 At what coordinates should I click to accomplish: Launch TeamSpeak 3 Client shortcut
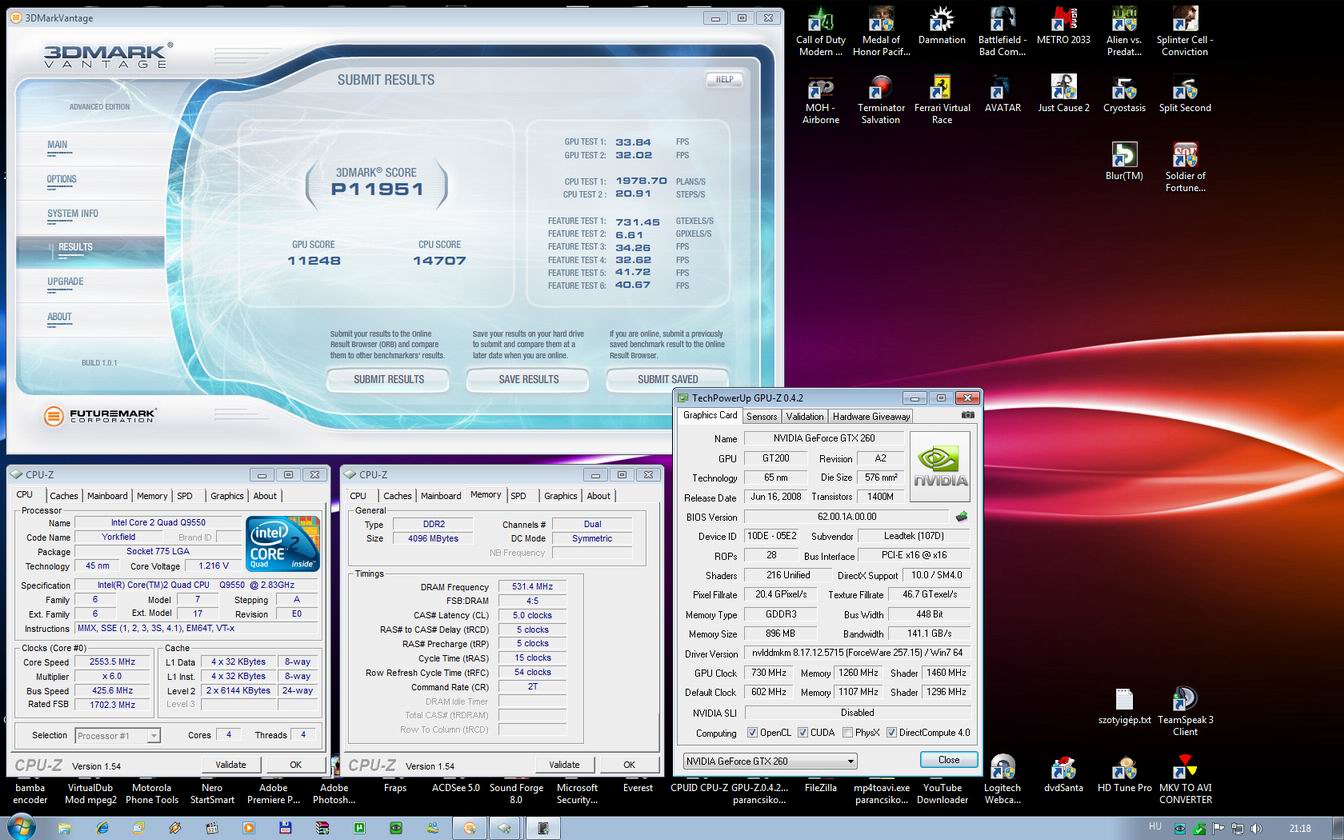point(1185,711)
